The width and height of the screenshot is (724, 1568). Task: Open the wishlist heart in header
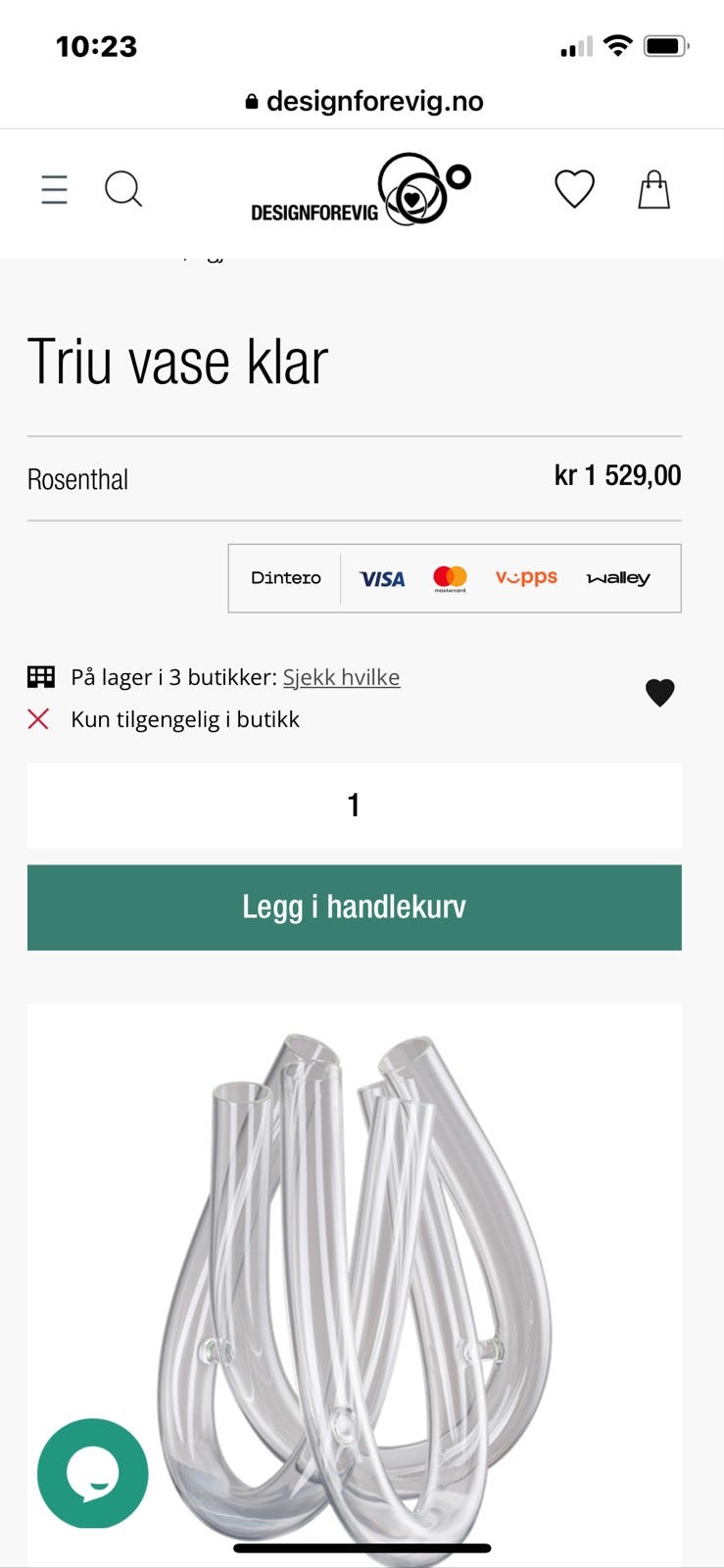(575, 189)
